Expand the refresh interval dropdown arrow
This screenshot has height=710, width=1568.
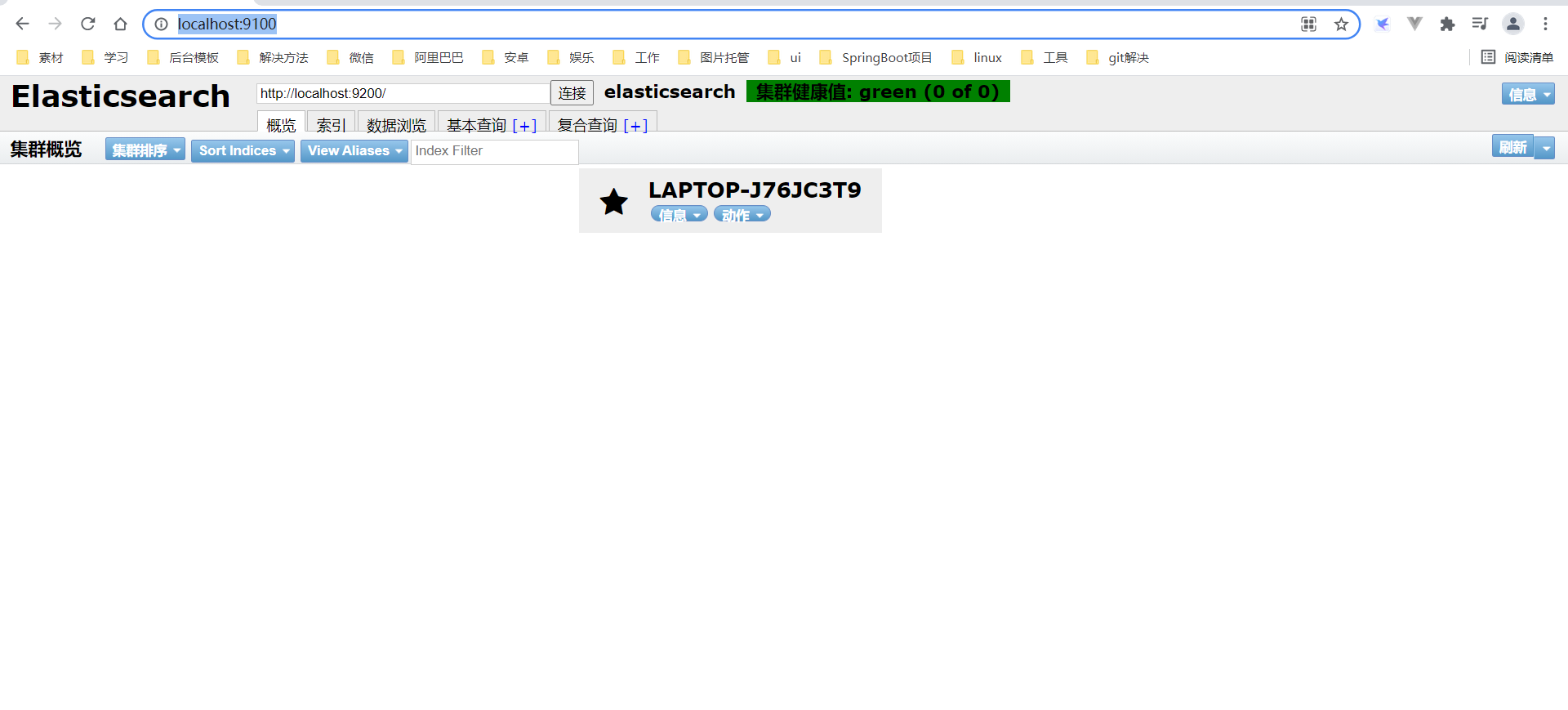click(x=1545, y=148)
